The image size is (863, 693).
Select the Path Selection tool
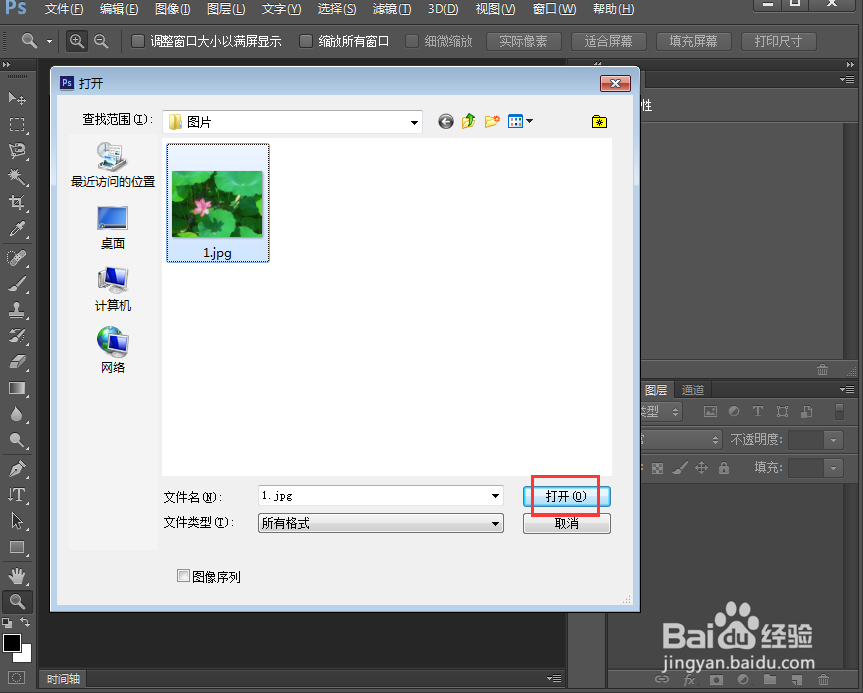tap(17, 521)
